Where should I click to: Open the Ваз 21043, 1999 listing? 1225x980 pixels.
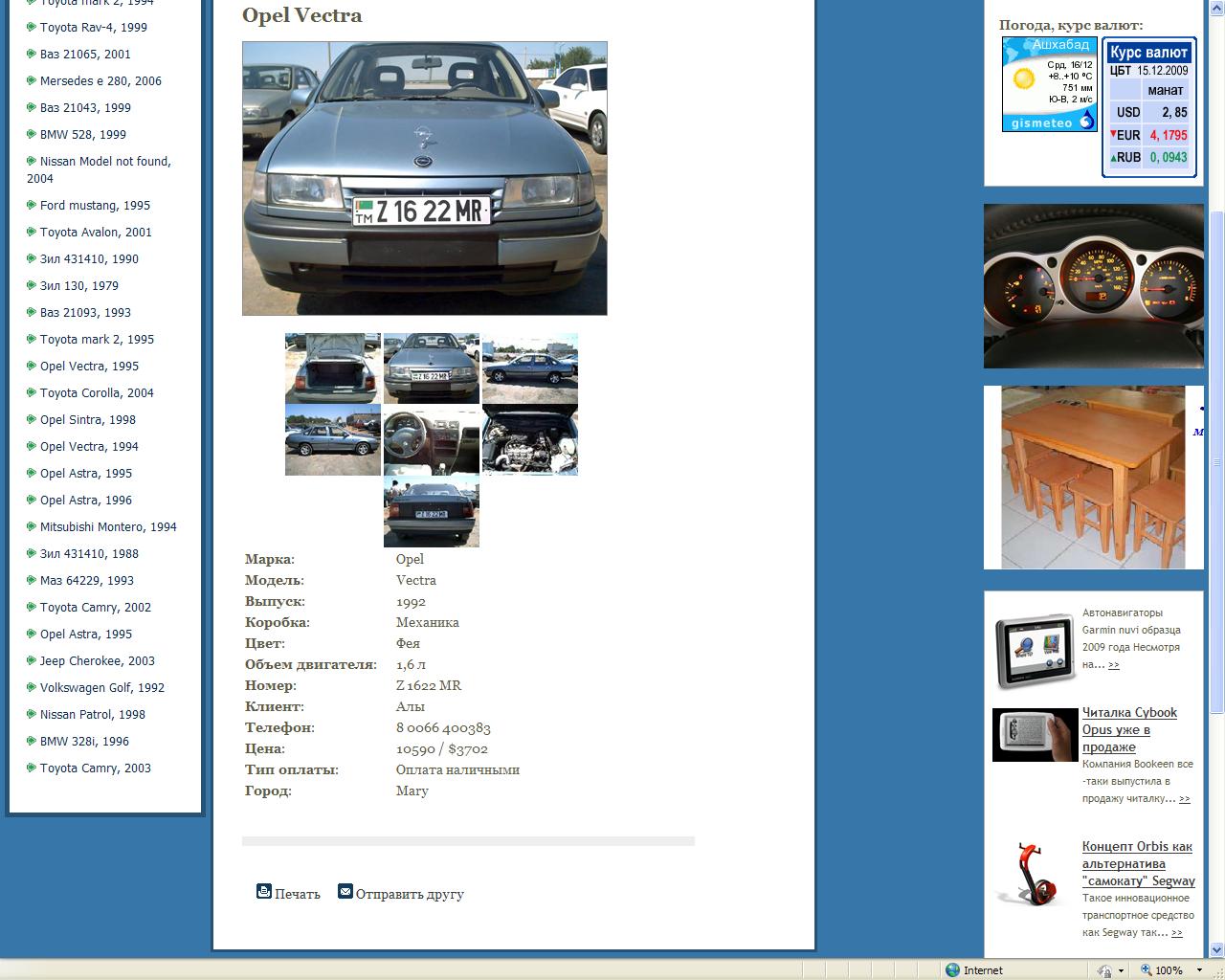(x=85, y=107)
